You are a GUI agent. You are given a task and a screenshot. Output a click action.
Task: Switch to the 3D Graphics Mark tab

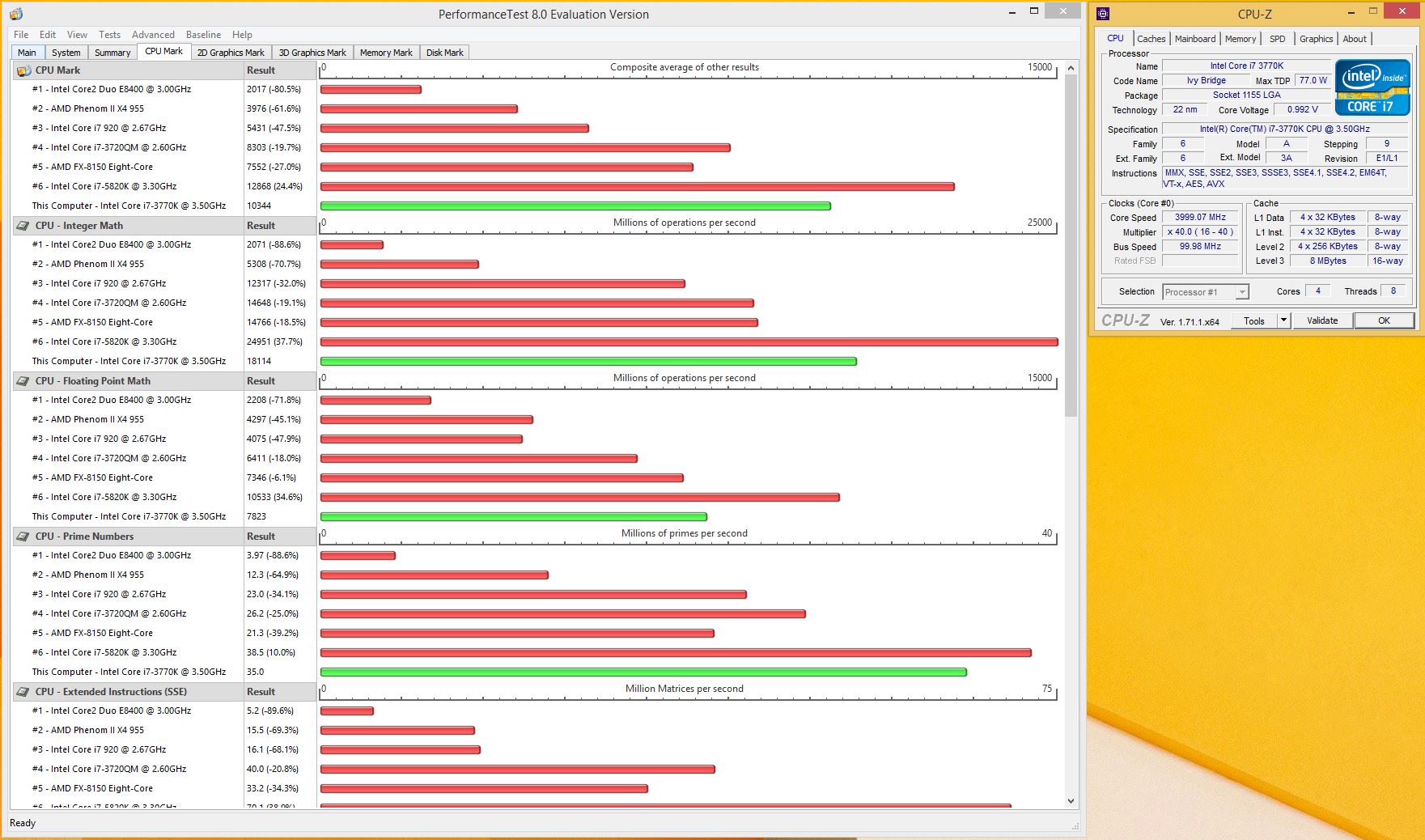pyautogui.click(x=312, y=53)
